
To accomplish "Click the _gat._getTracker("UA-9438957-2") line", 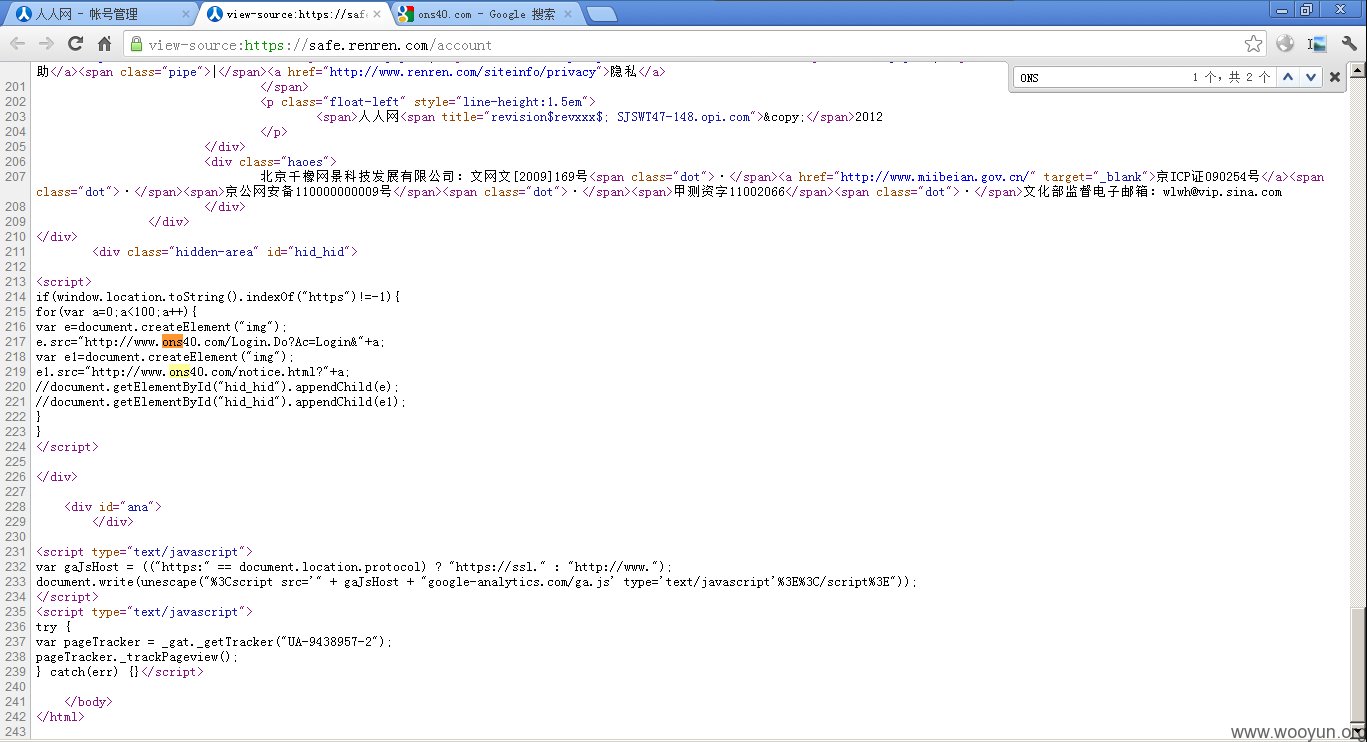I will pos(214,642).
